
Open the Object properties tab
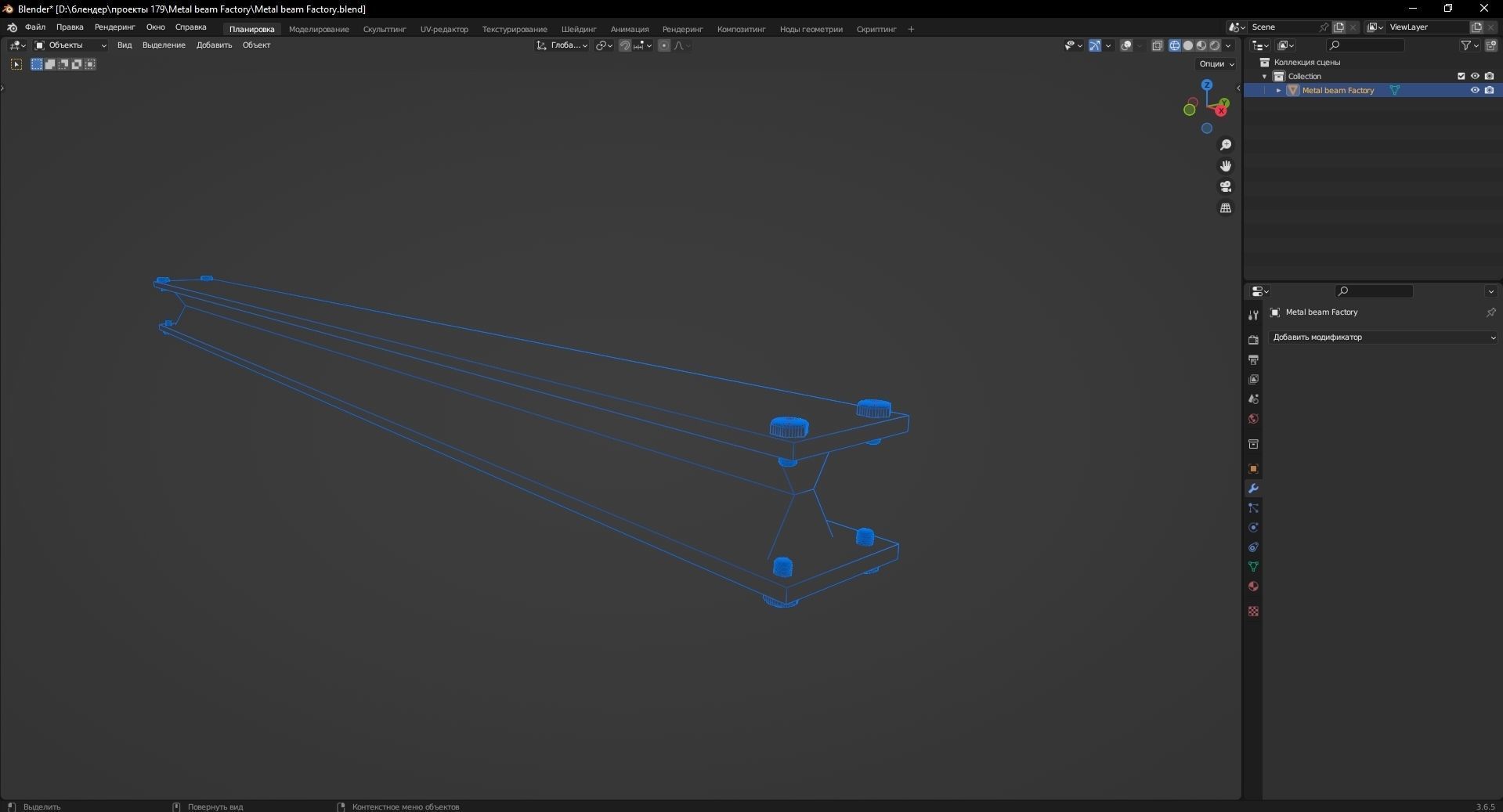point(1253,469)
